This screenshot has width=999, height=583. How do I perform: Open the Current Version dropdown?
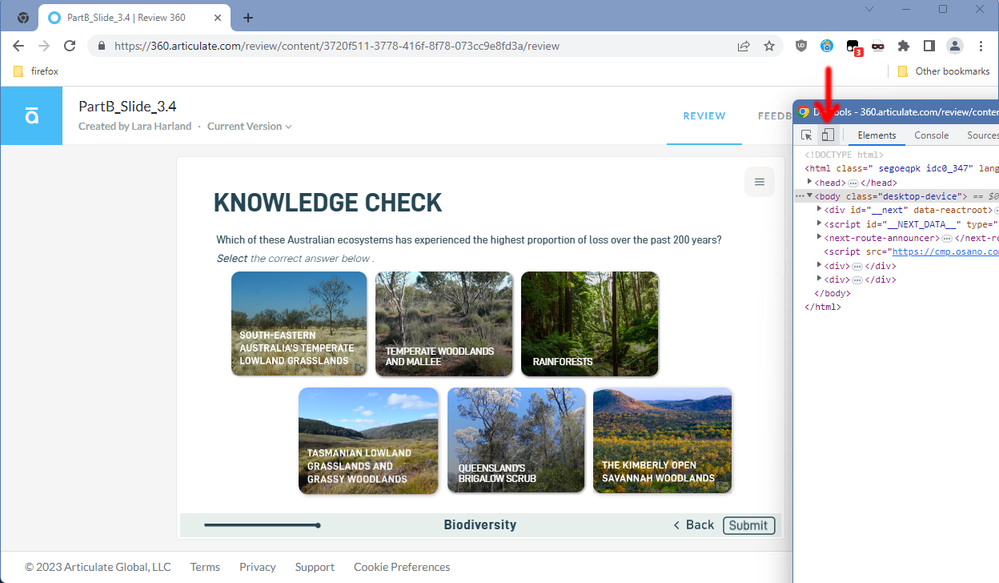tap(250, 126)
